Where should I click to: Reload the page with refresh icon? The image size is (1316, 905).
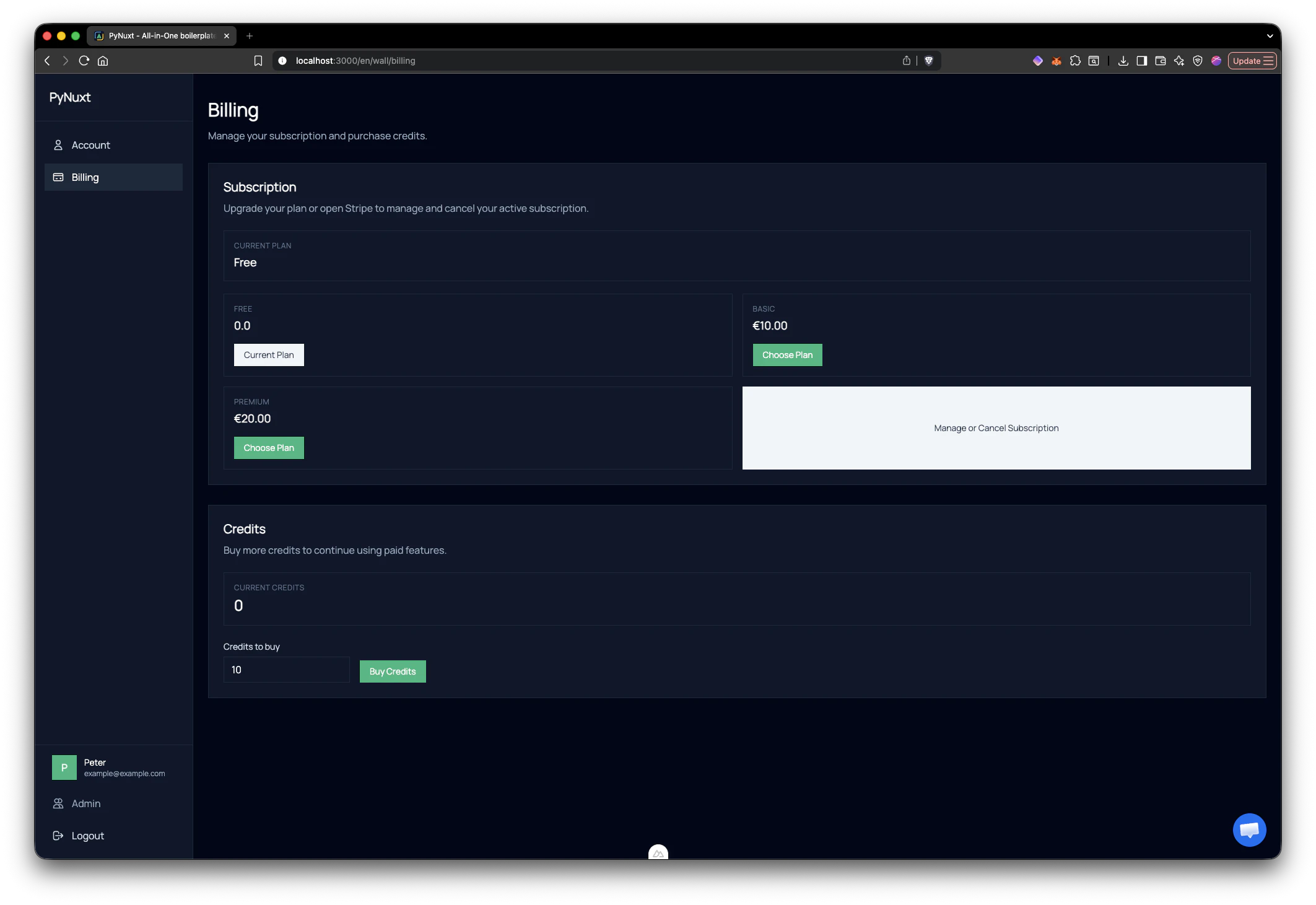[x=84, y=61]
